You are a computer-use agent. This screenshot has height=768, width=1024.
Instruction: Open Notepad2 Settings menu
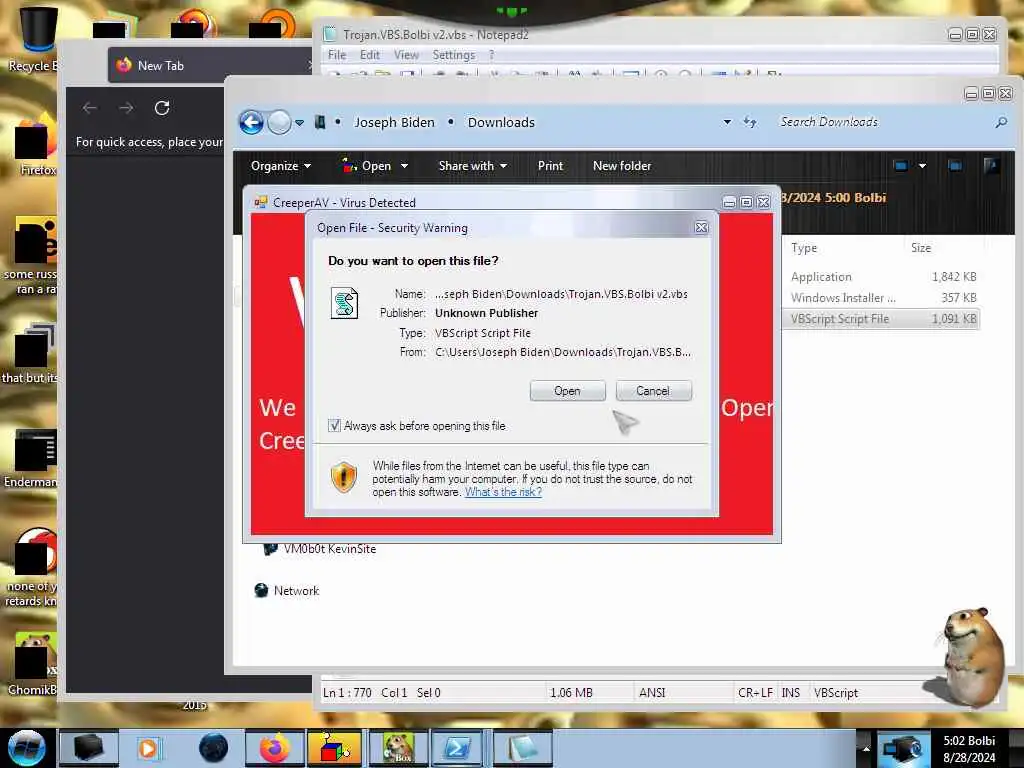point(454,55)
